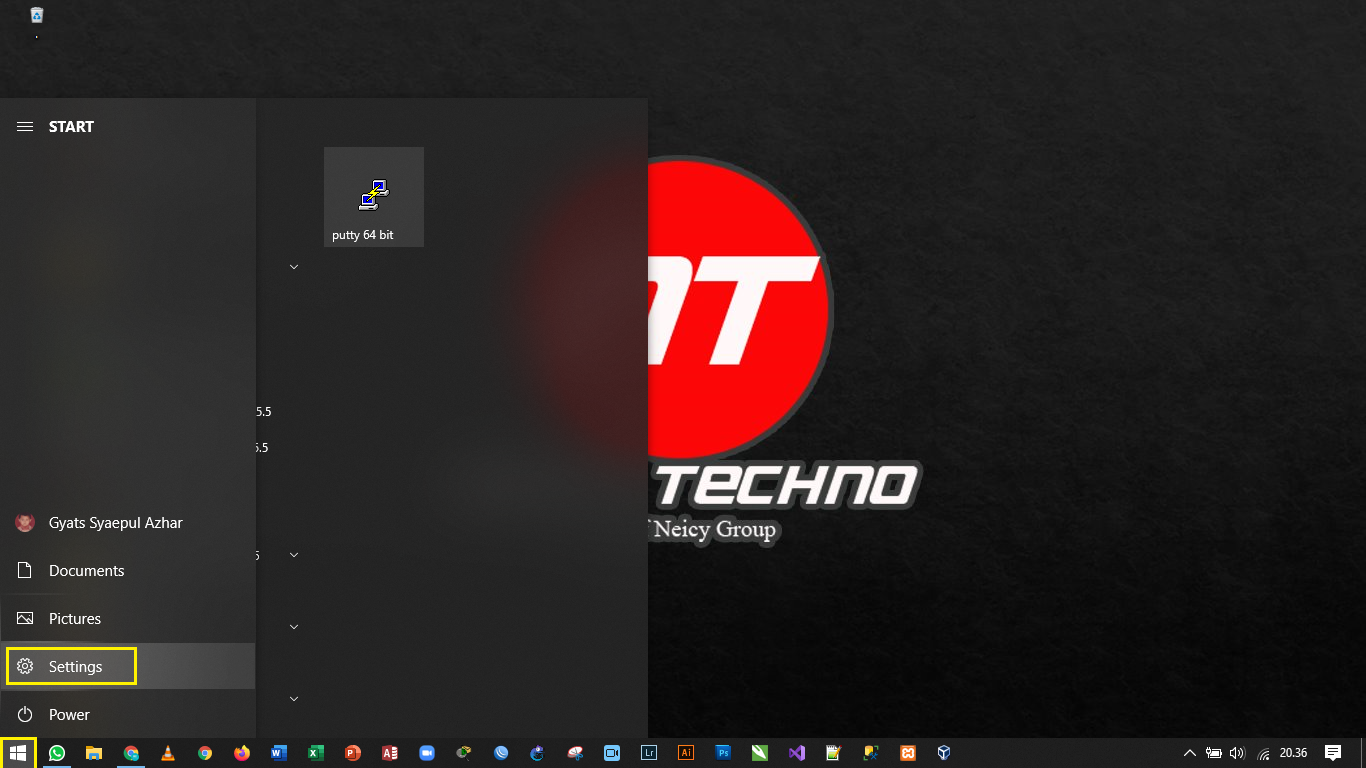This screenshot has width=1366, height=768.
Task: Open PowerPoint from the taskbar
Action: [353, 753]
